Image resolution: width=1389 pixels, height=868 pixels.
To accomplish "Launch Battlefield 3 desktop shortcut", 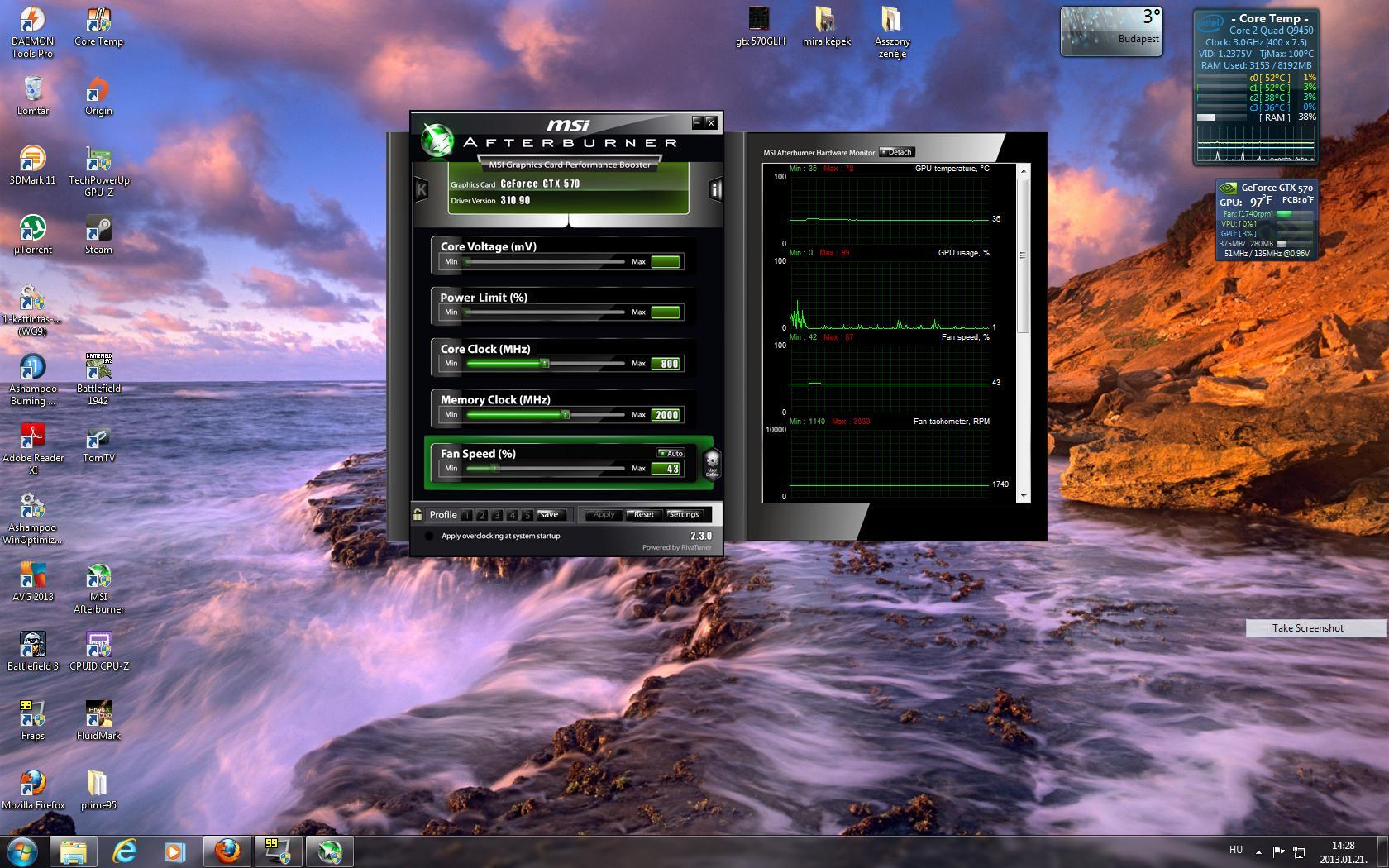I will pos(32,651).
